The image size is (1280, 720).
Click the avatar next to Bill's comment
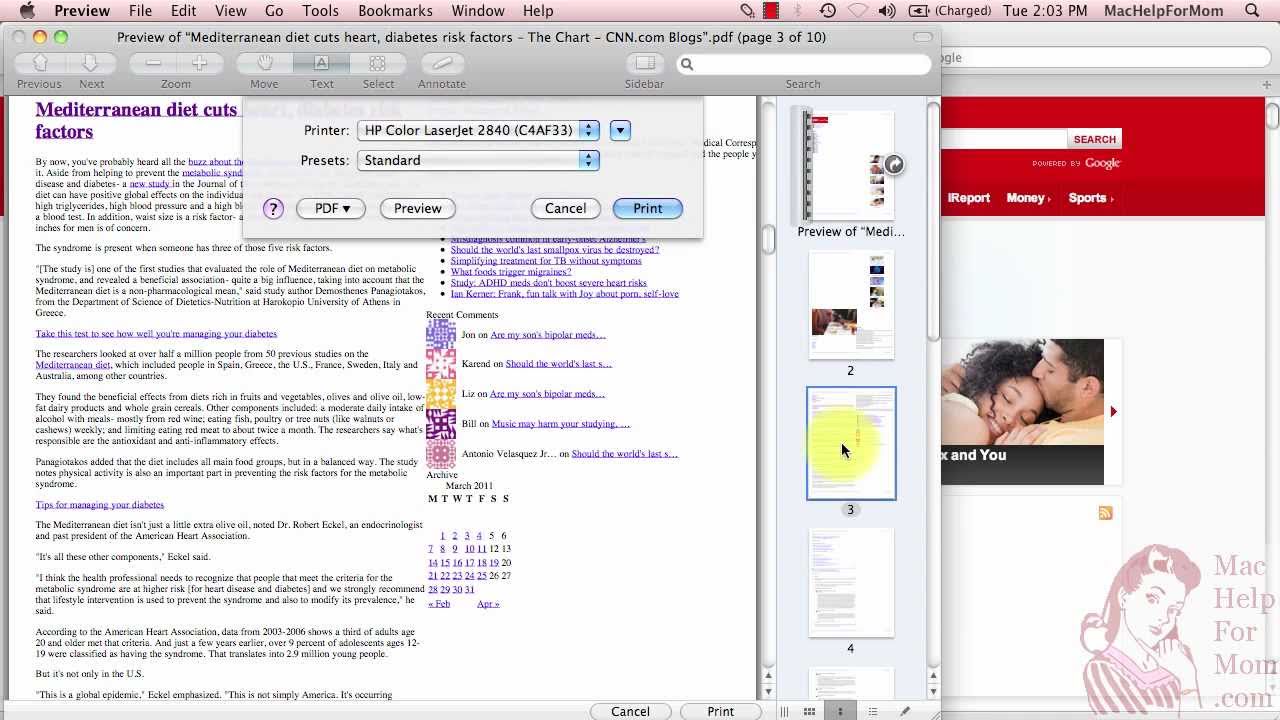coord(441,424)
